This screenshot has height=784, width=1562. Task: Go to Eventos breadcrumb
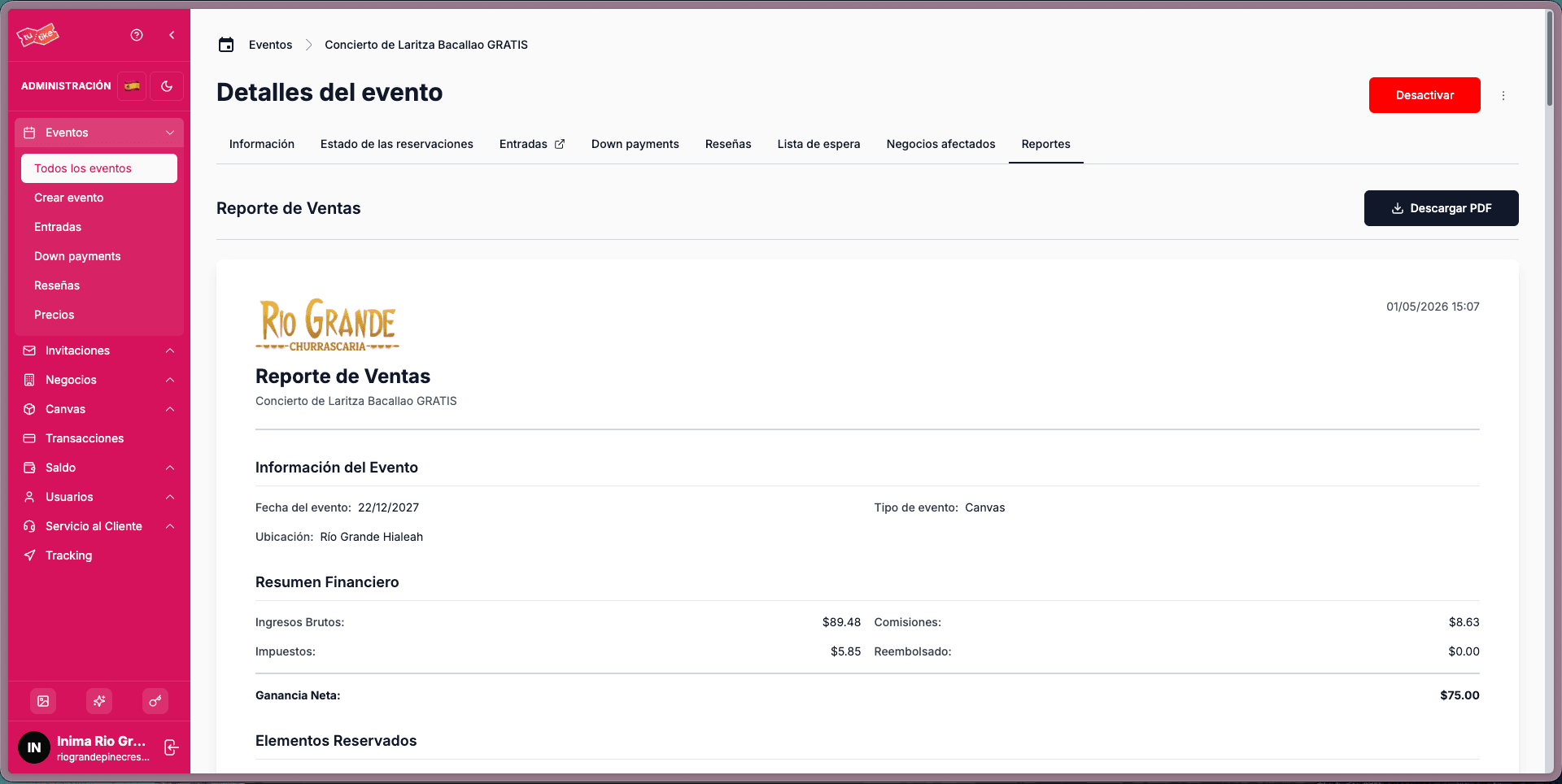click(x=270, y=45)
